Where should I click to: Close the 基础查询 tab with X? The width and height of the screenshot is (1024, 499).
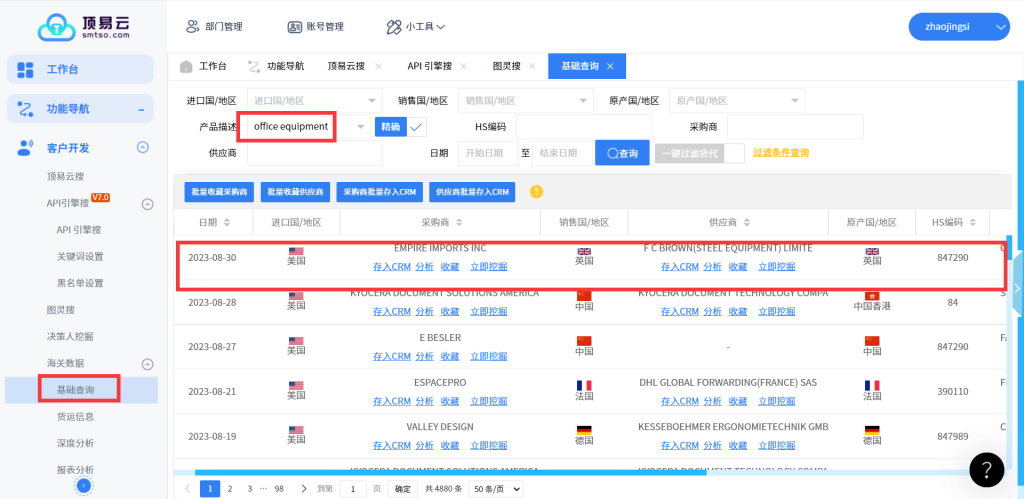(x=610, y=66)
